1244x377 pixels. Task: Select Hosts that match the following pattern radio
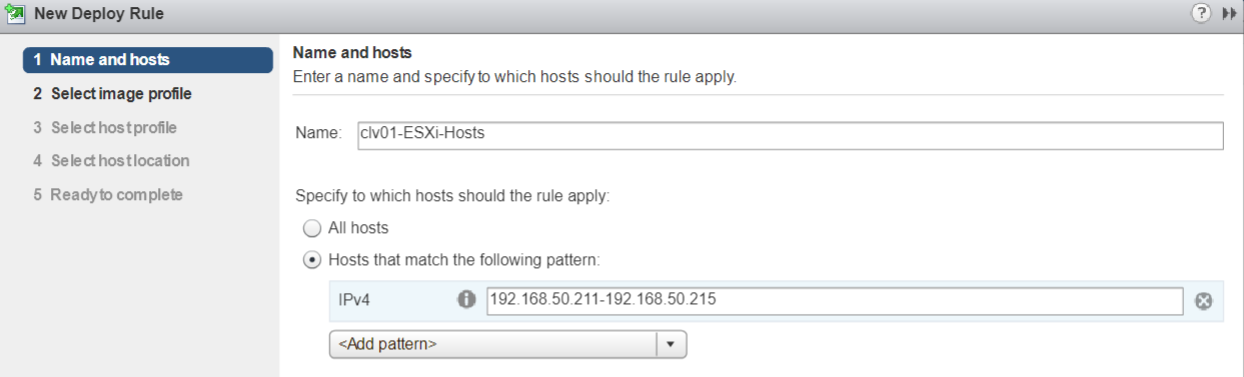pos(312,260)
